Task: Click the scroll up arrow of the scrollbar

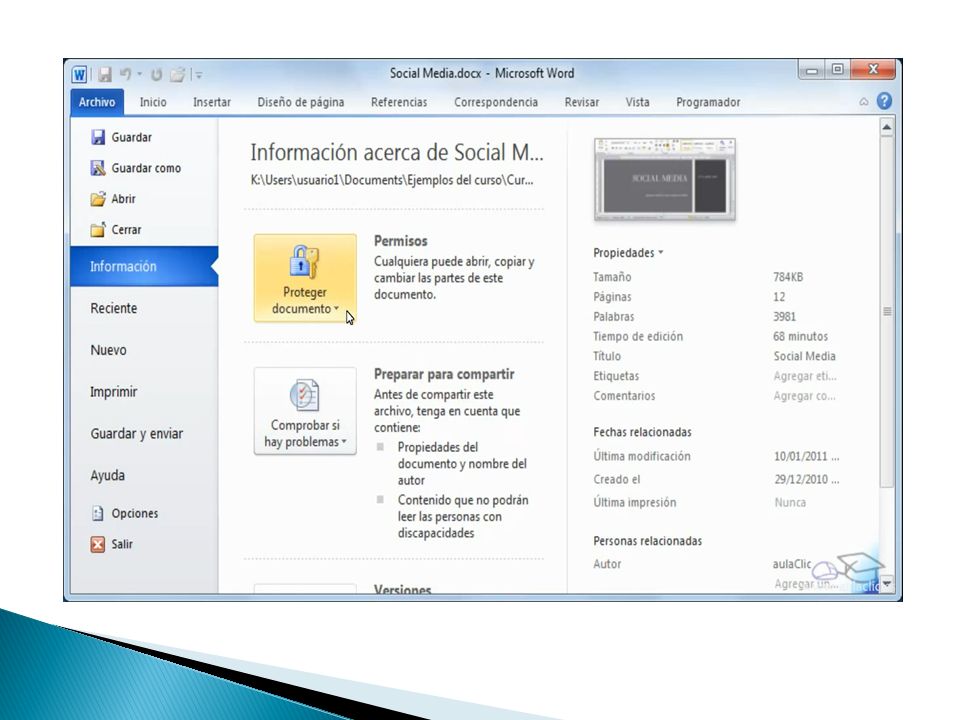Action: pos(887,128)
